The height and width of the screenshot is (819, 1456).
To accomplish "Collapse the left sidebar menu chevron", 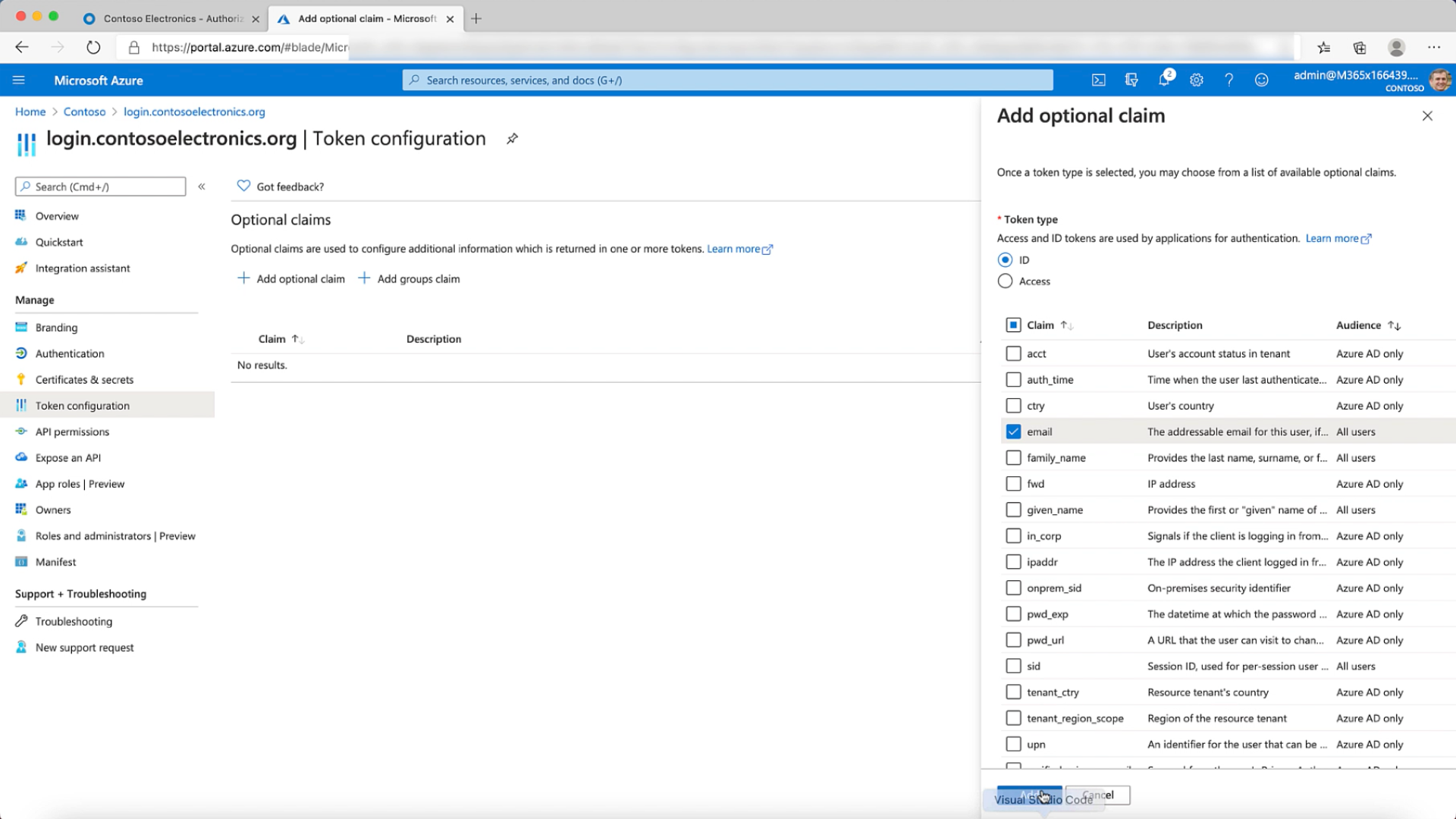I will (x=202, y=187).
